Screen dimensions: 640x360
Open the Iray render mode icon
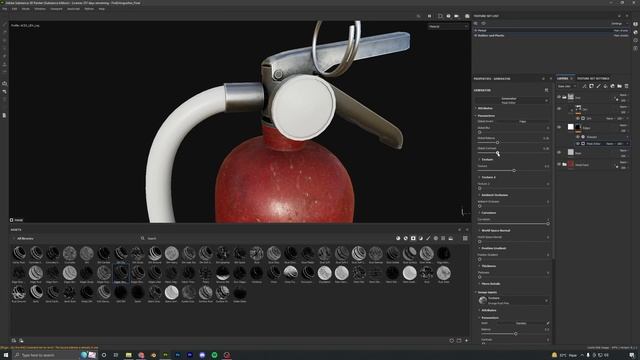point(467,16)
